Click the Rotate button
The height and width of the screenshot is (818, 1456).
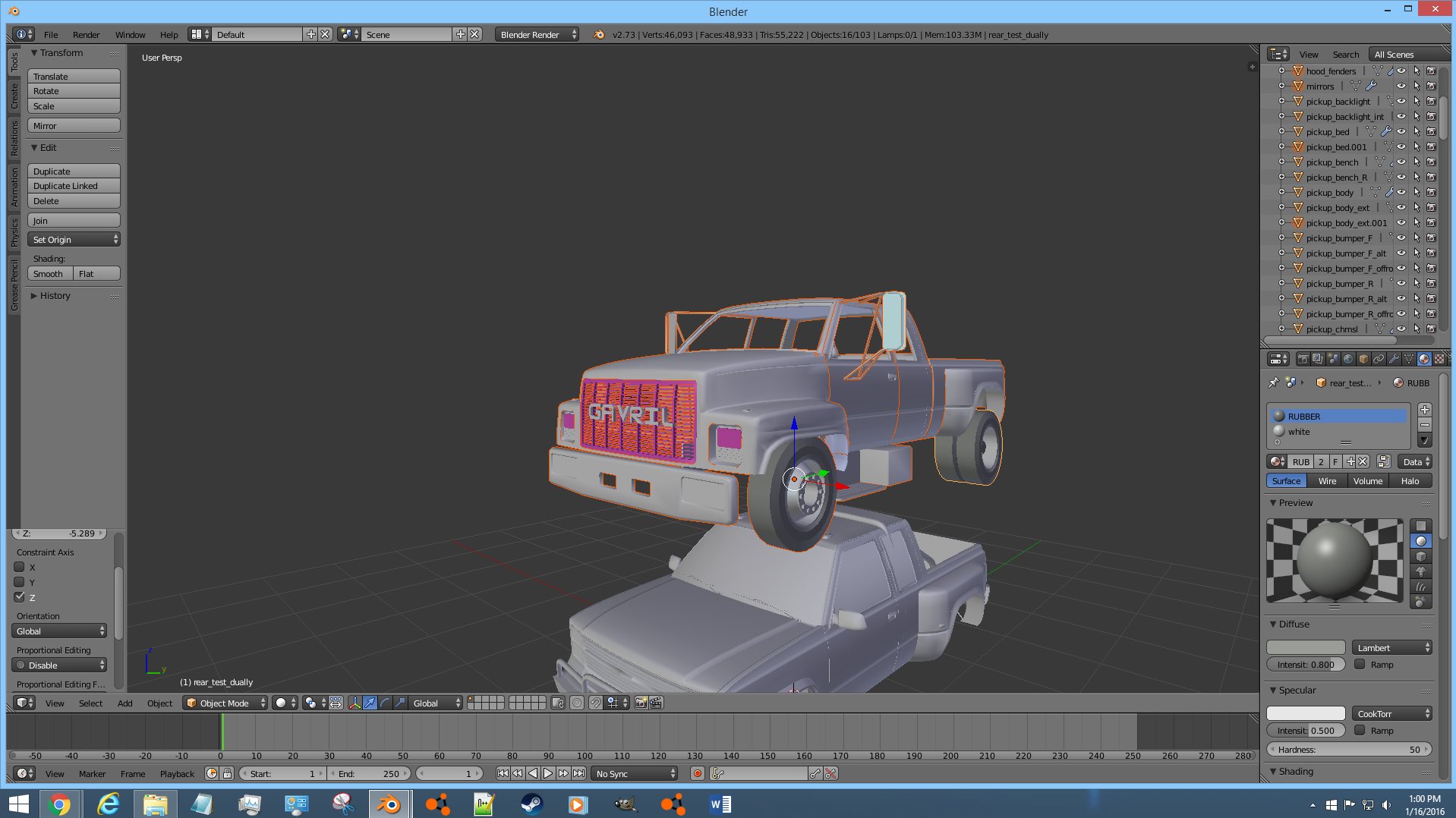click(x=74, y=91)
